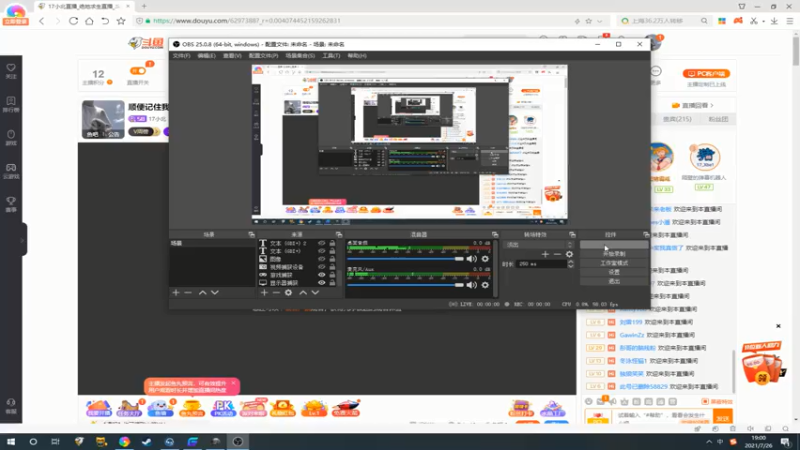This screenshot has width=800, height=450.
Task: Open the Scene Collection menu in OBS
Action: [300, 56]
